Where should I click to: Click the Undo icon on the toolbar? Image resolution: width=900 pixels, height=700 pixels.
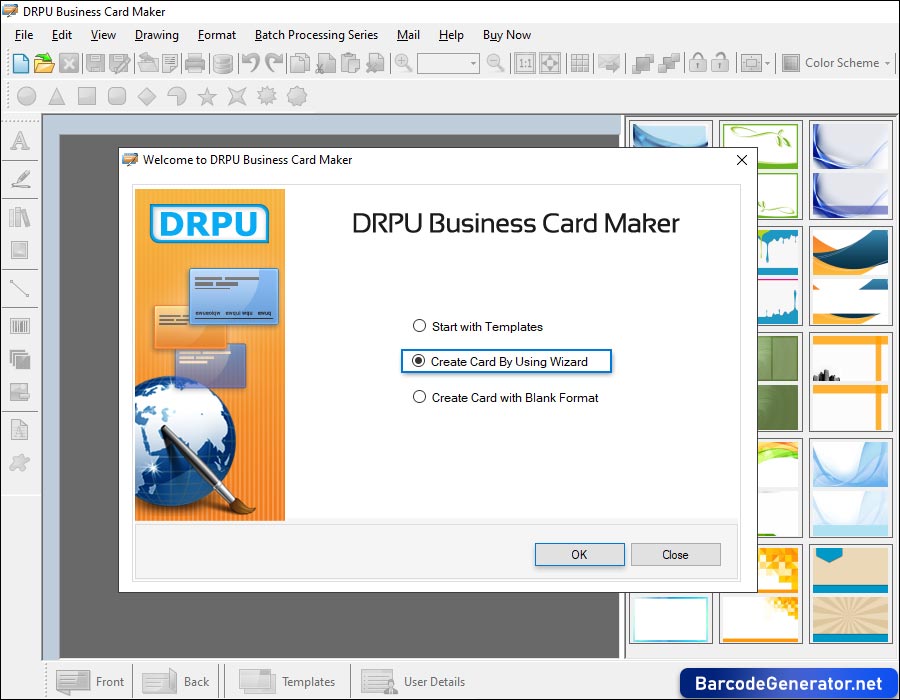[x=250, y=62]
